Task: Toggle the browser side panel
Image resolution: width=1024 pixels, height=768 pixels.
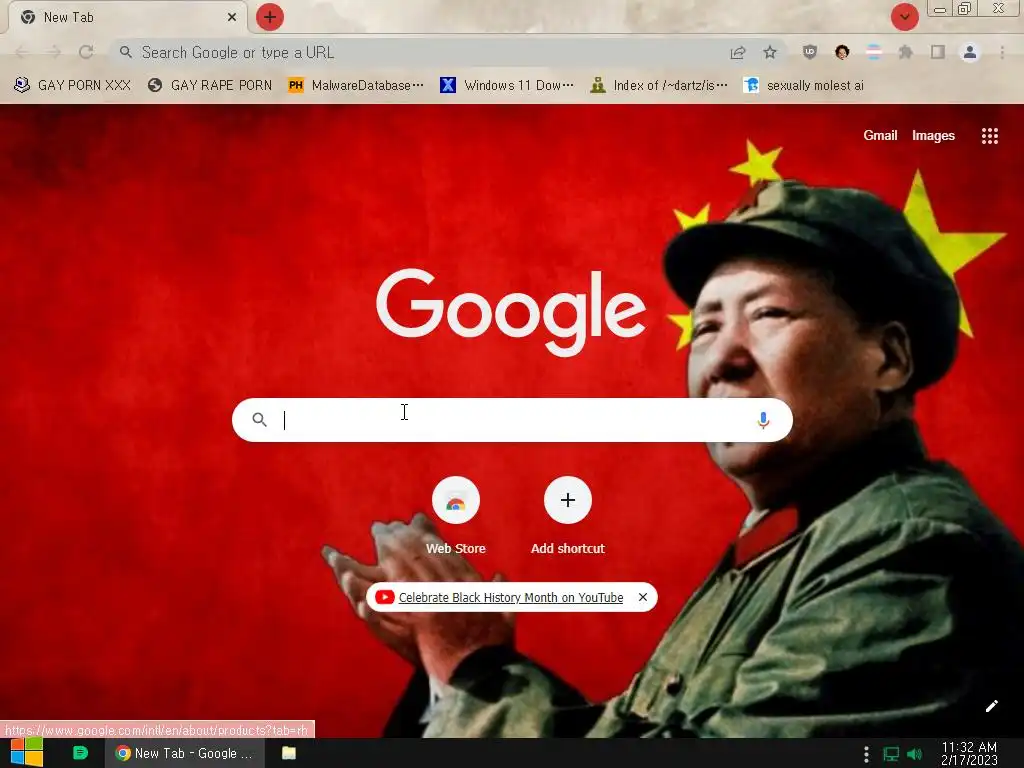Action: pyautogui.click(x=938, y=52)
